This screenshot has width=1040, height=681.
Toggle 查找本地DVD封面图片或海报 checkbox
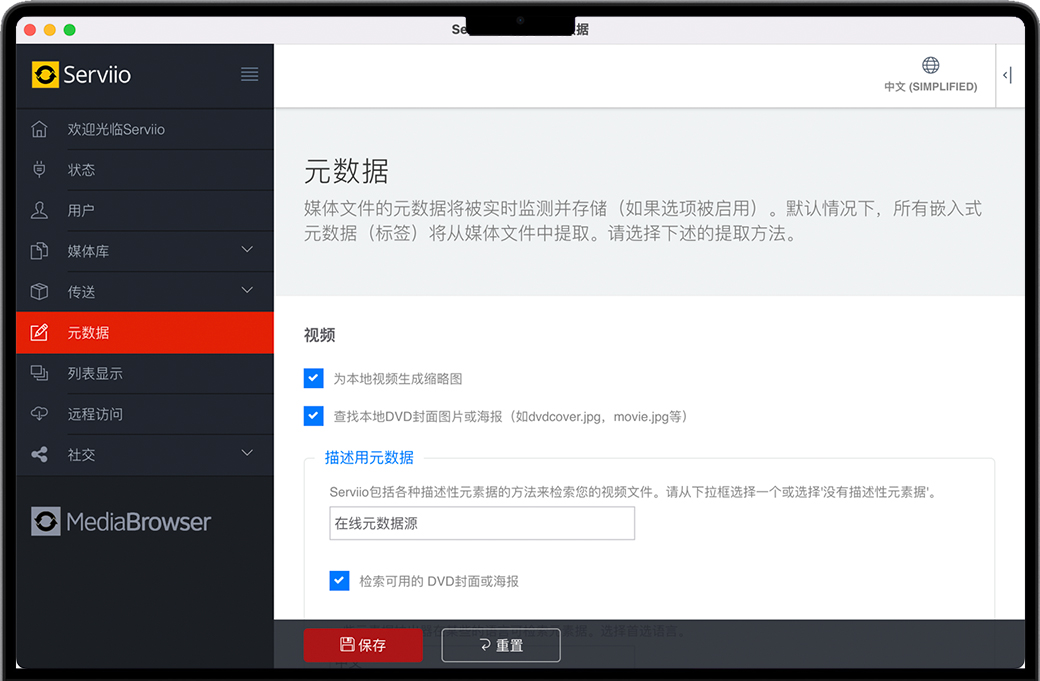[314, 416]
